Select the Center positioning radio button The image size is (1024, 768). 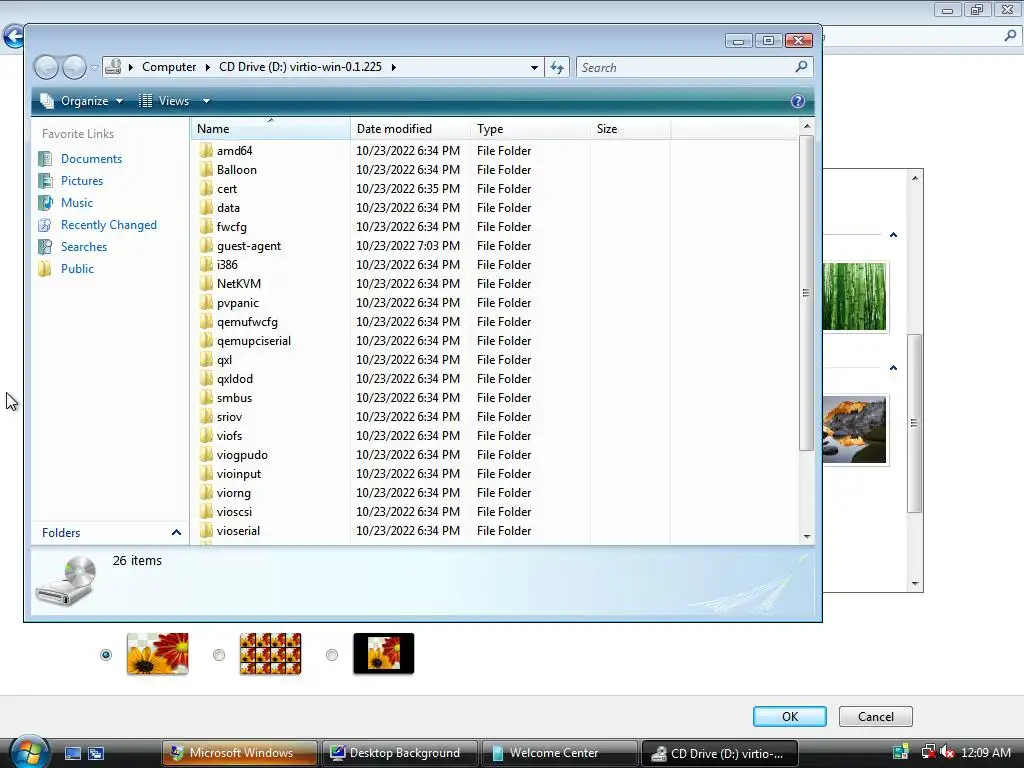point(332,654)
